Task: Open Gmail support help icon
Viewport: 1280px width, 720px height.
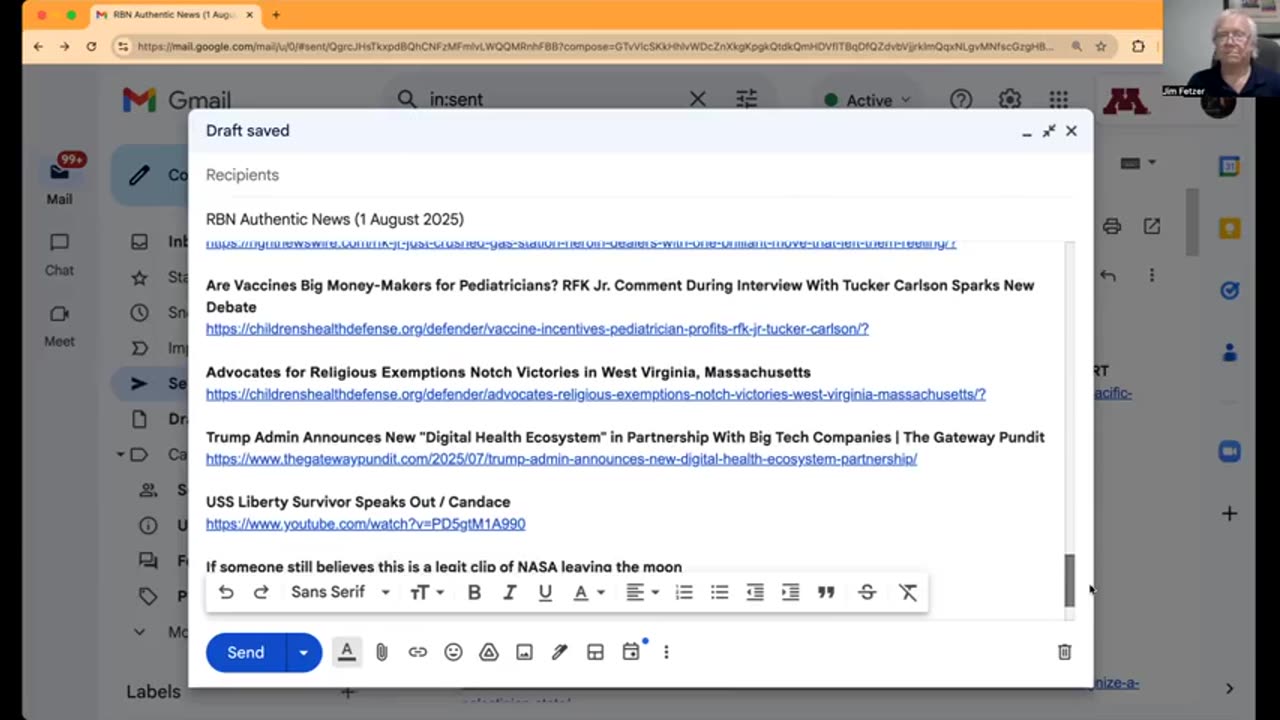Action: coord(961,99)
